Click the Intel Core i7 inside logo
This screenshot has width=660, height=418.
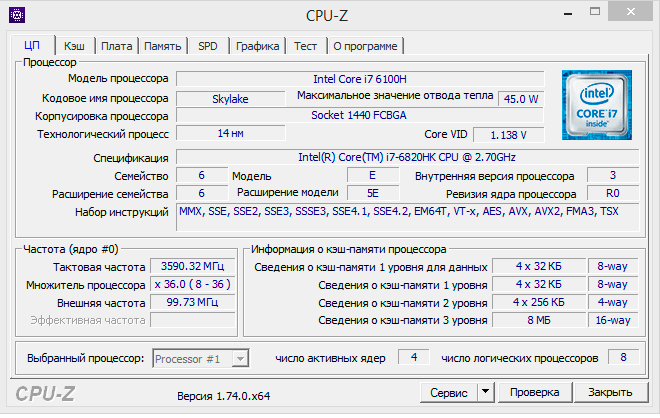tap(596, 105)
